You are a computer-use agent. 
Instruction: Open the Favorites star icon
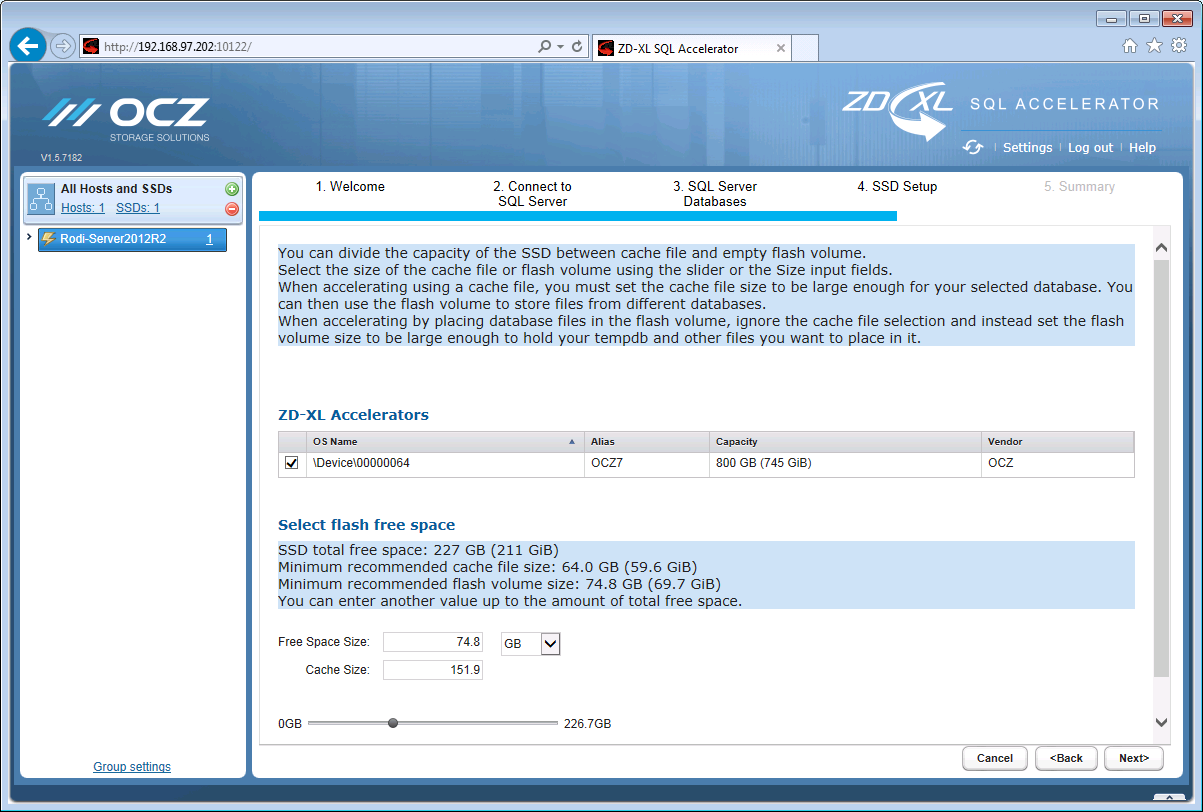point(1154,45)
